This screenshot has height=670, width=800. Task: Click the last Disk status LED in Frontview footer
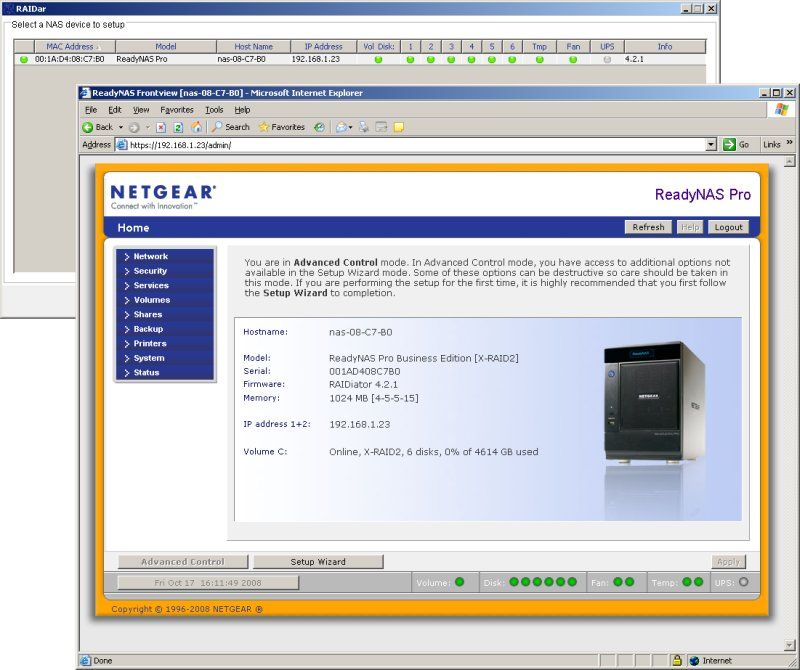[x=572, y=582]
